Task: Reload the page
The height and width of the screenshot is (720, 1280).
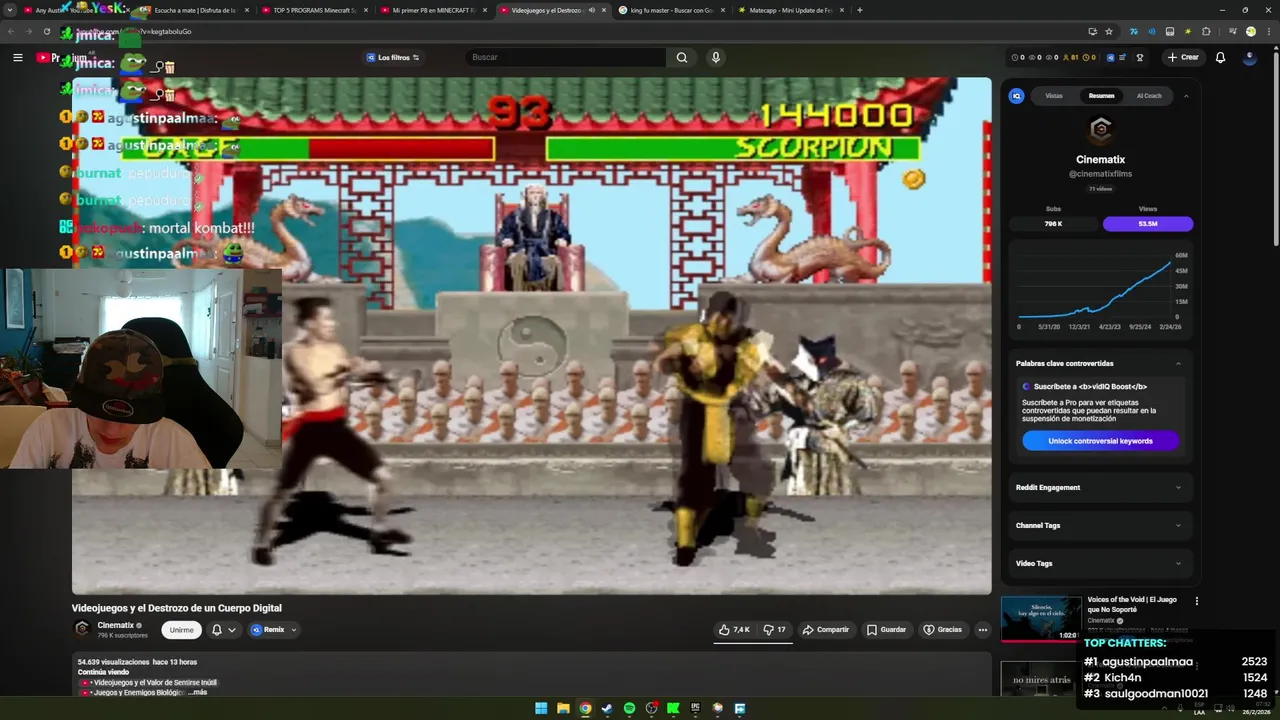Action: [46, 31]
